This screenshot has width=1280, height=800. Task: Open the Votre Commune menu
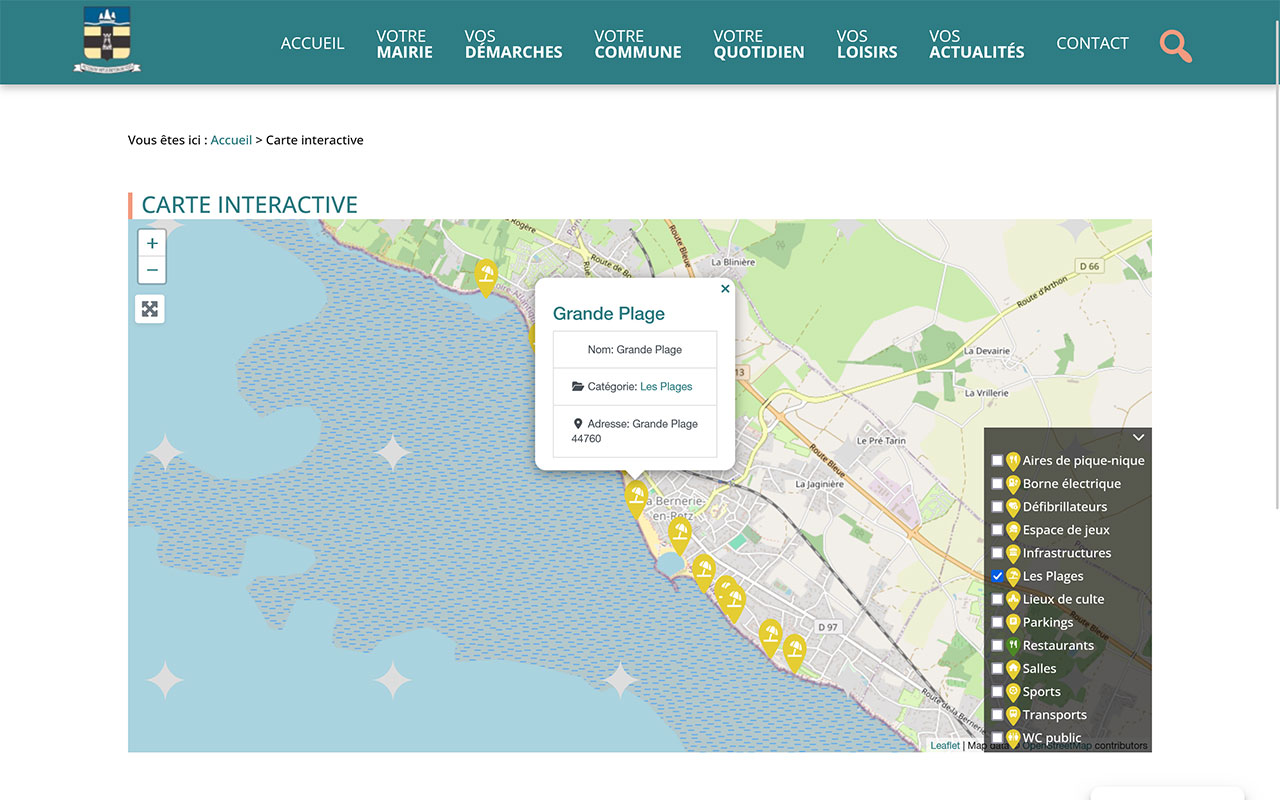click(x=638, y=44)
